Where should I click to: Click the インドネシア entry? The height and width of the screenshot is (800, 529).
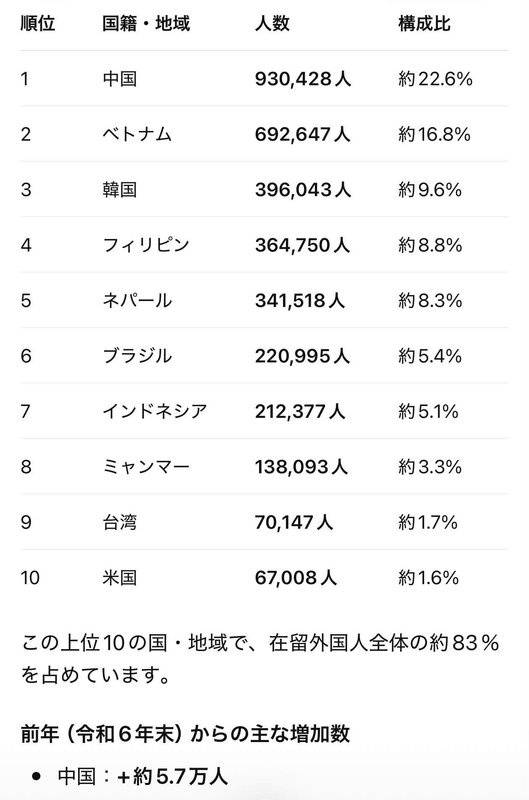coord(155,411)
